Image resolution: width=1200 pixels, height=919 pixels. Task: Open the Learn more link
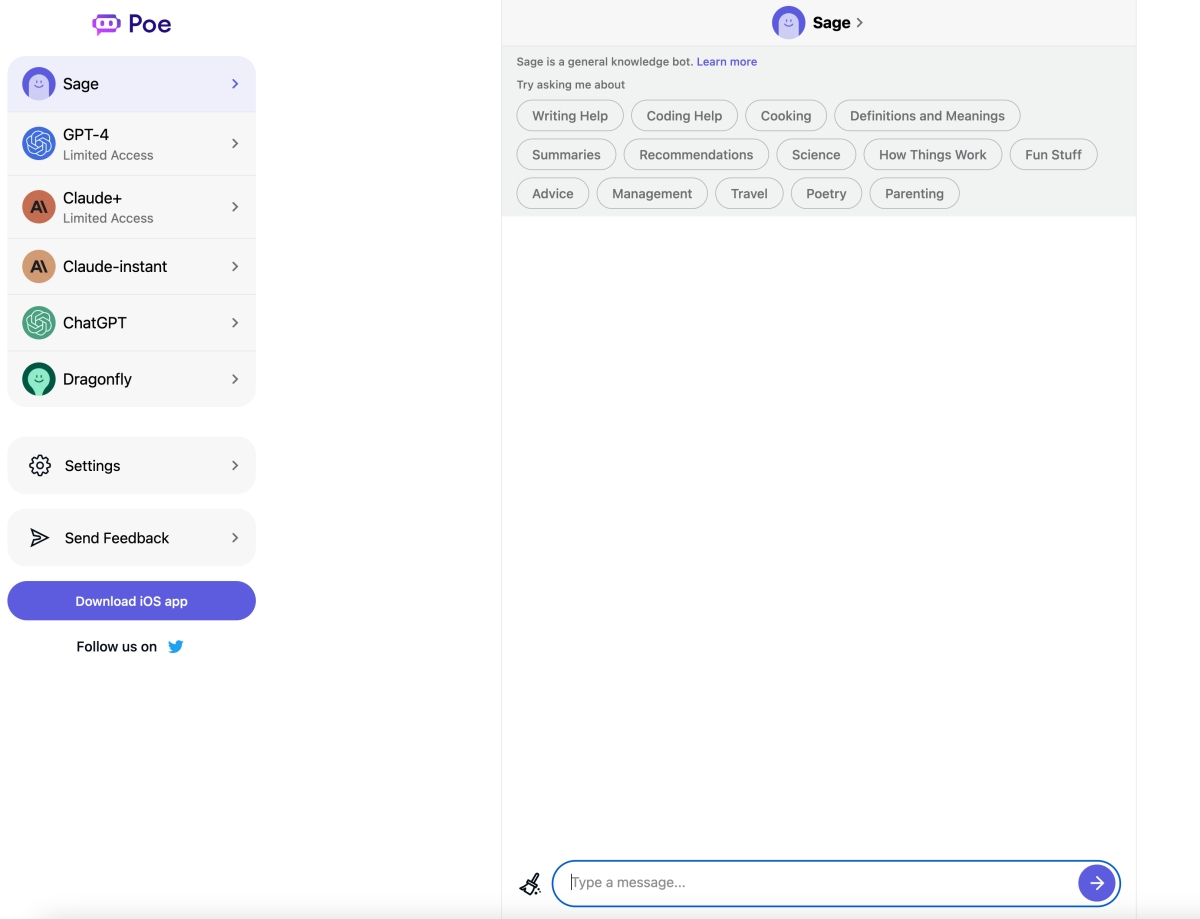[x=727, y=62]
